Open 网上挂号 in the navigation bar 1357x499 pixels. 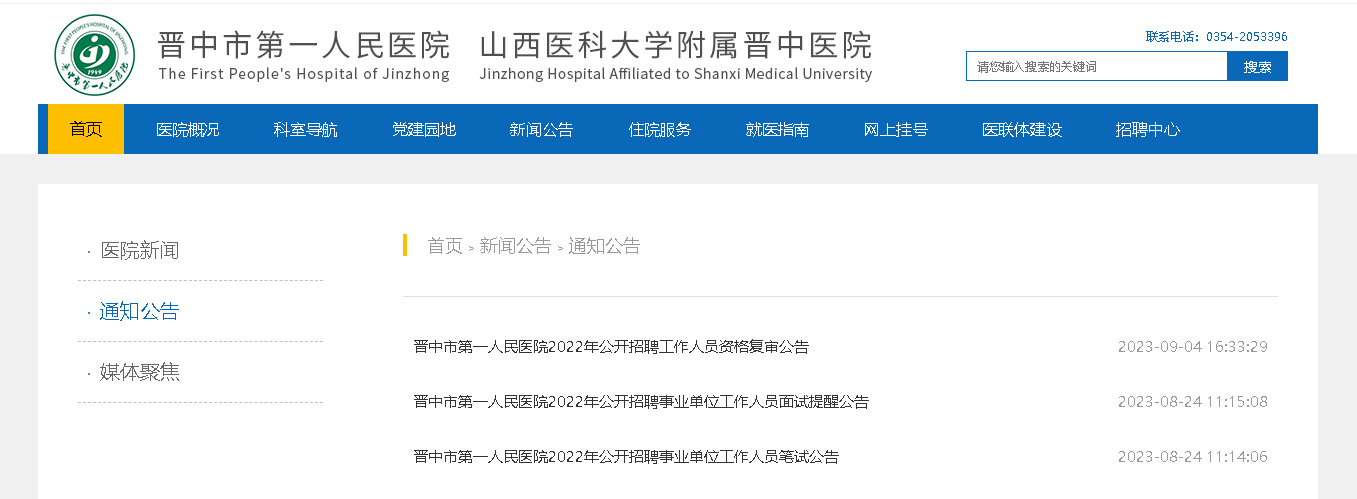pos(895,129)
